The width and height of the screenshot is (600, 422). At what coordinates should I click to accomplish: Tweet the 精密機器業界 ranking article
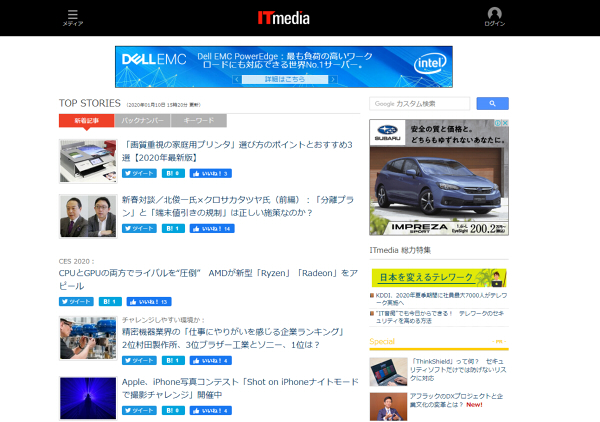139,360
